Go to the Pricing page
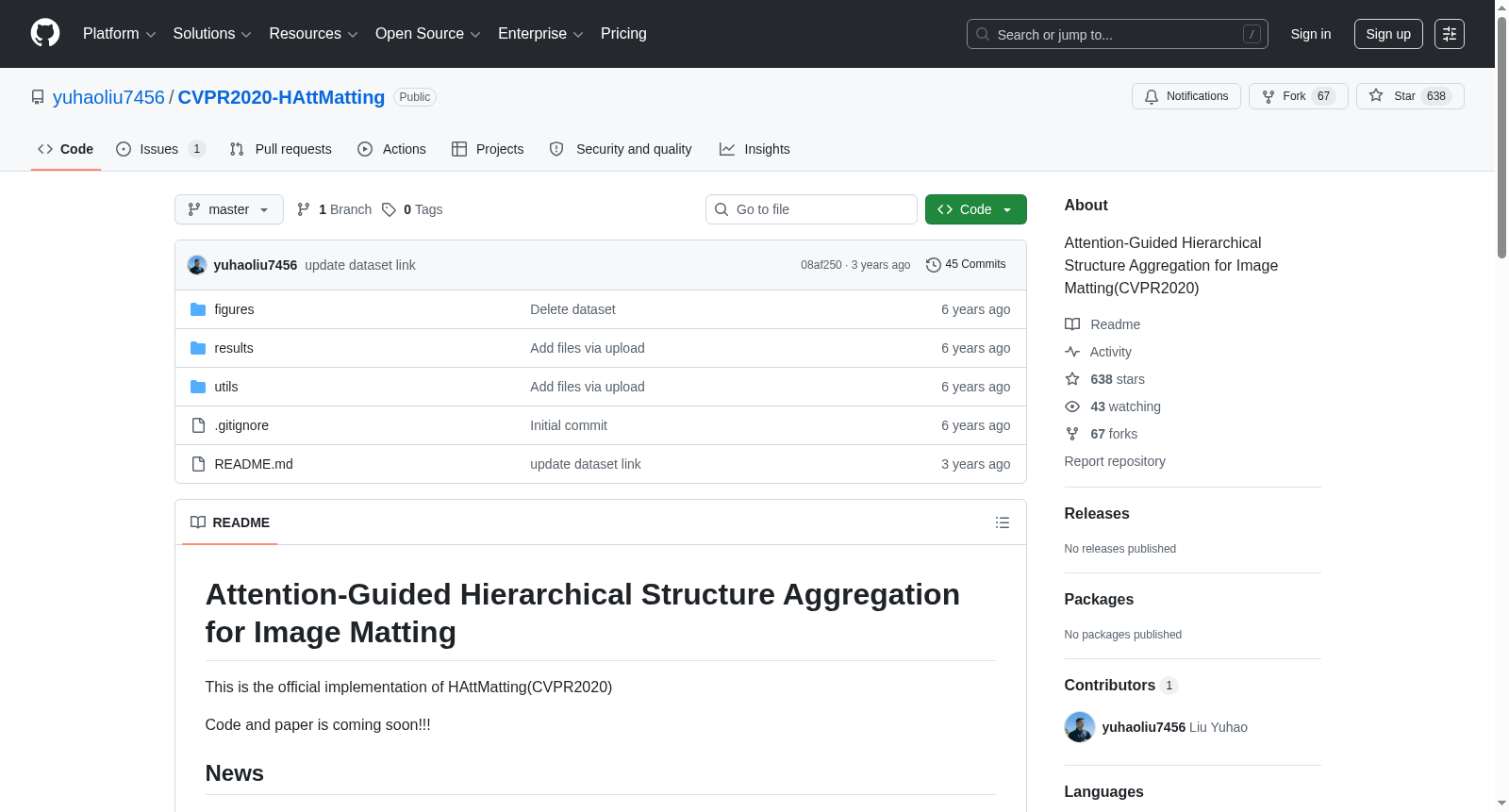The height and width of the screenshot is (812, 1509). (x=623, y=34)
